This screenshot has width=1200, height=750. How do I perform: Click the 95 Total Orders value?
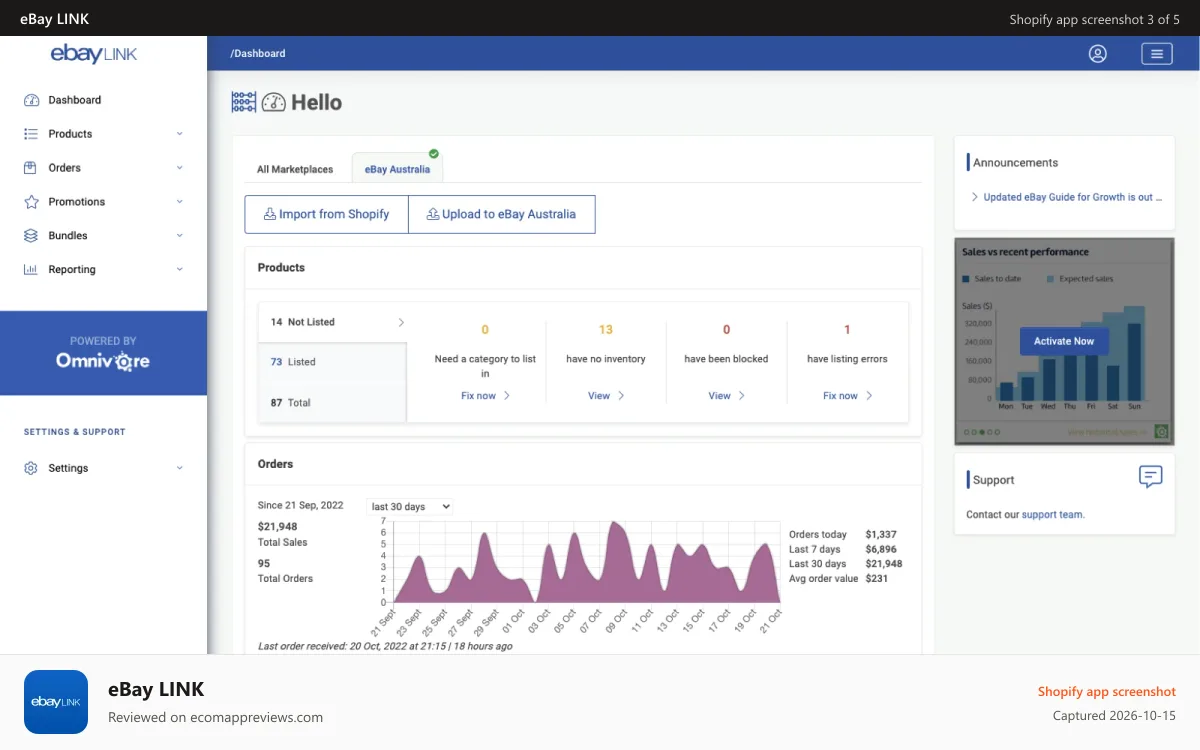click(x=264, y=563)
